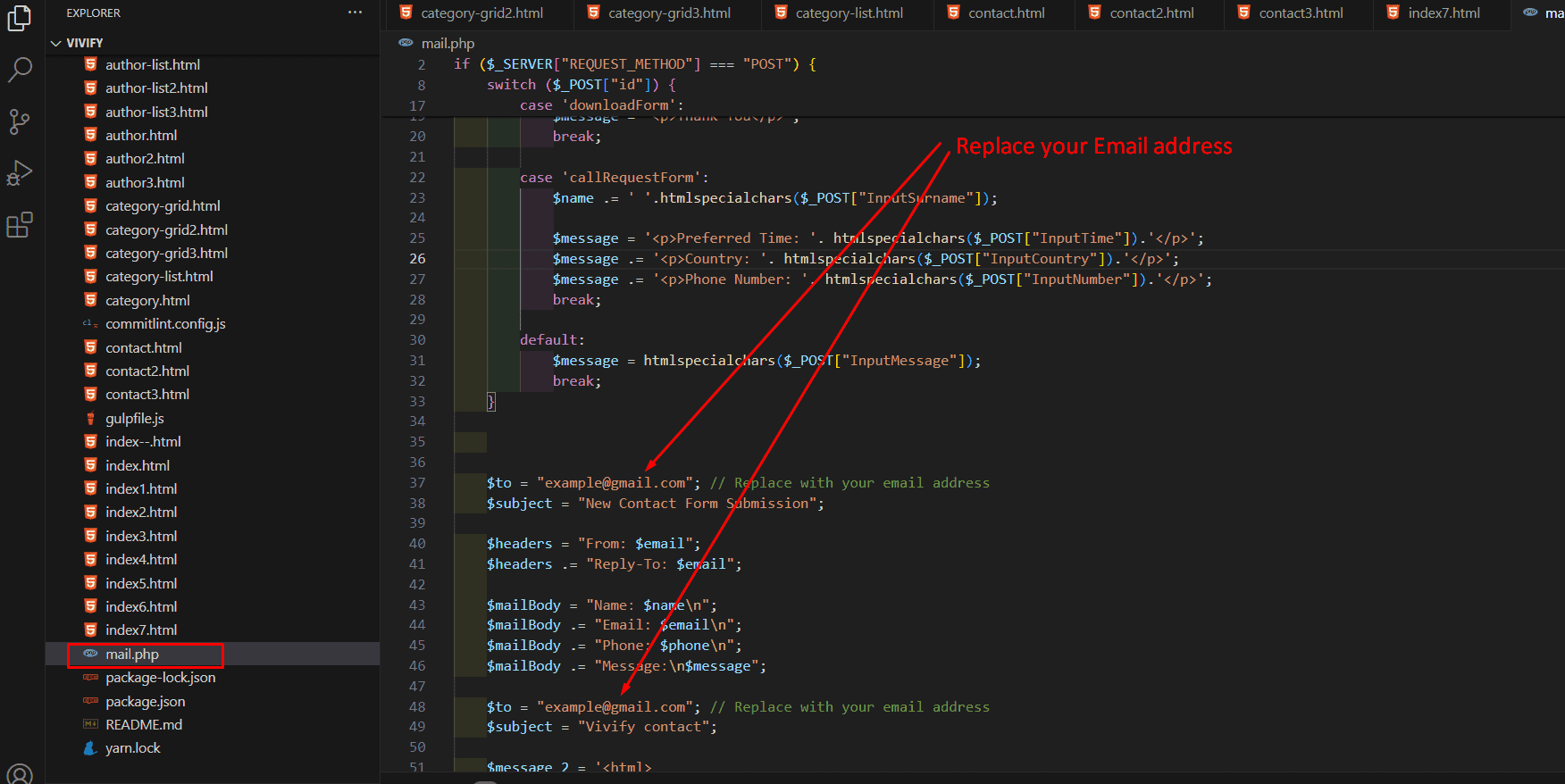Open category-list.html in the file tree
This screenshot has height=784, width=1565.
pos(159,276)
